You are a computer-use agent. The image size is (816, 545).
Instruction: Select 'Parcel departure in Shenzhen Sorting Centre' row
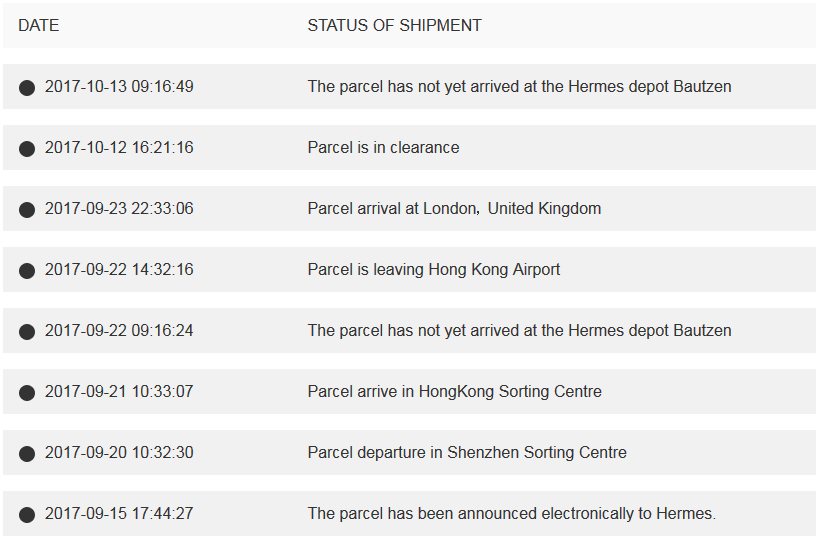click(x=410, y=452)
